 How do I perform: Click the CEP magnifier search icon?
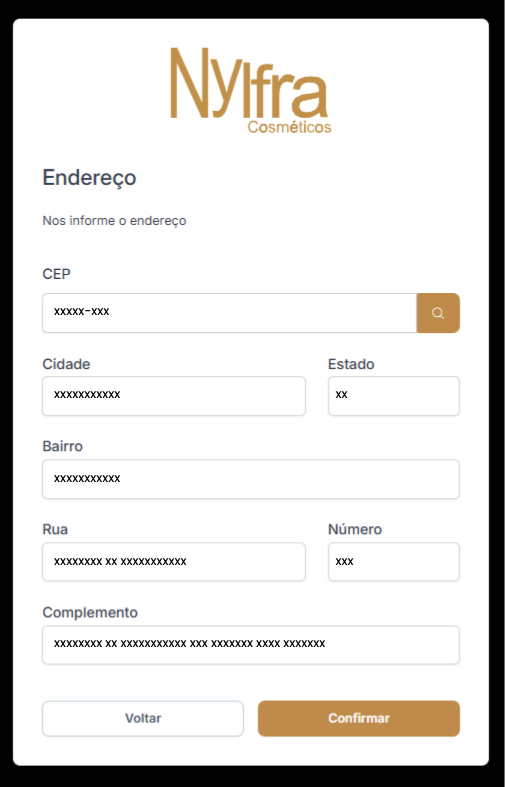tap(438, 313)
